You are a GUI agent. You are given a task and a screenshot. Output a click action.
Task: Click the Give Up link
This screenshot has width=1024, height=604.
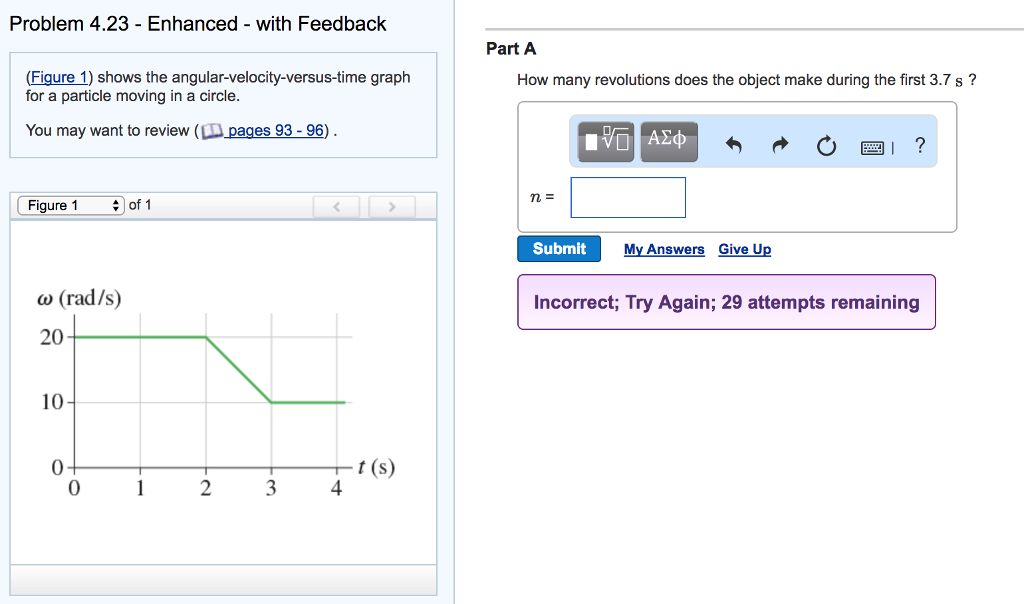(744, 250)
